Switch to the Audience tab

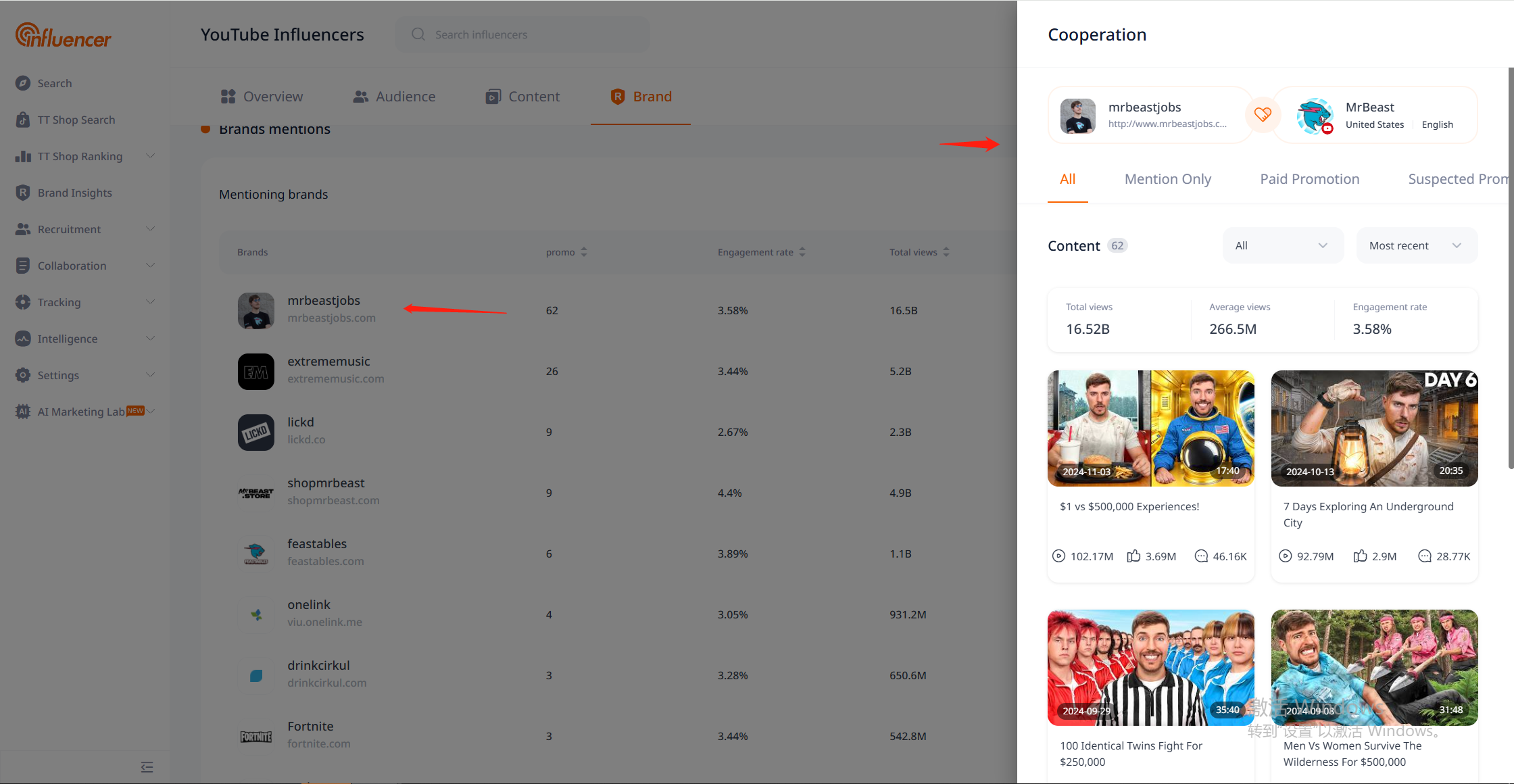(395, 97)
